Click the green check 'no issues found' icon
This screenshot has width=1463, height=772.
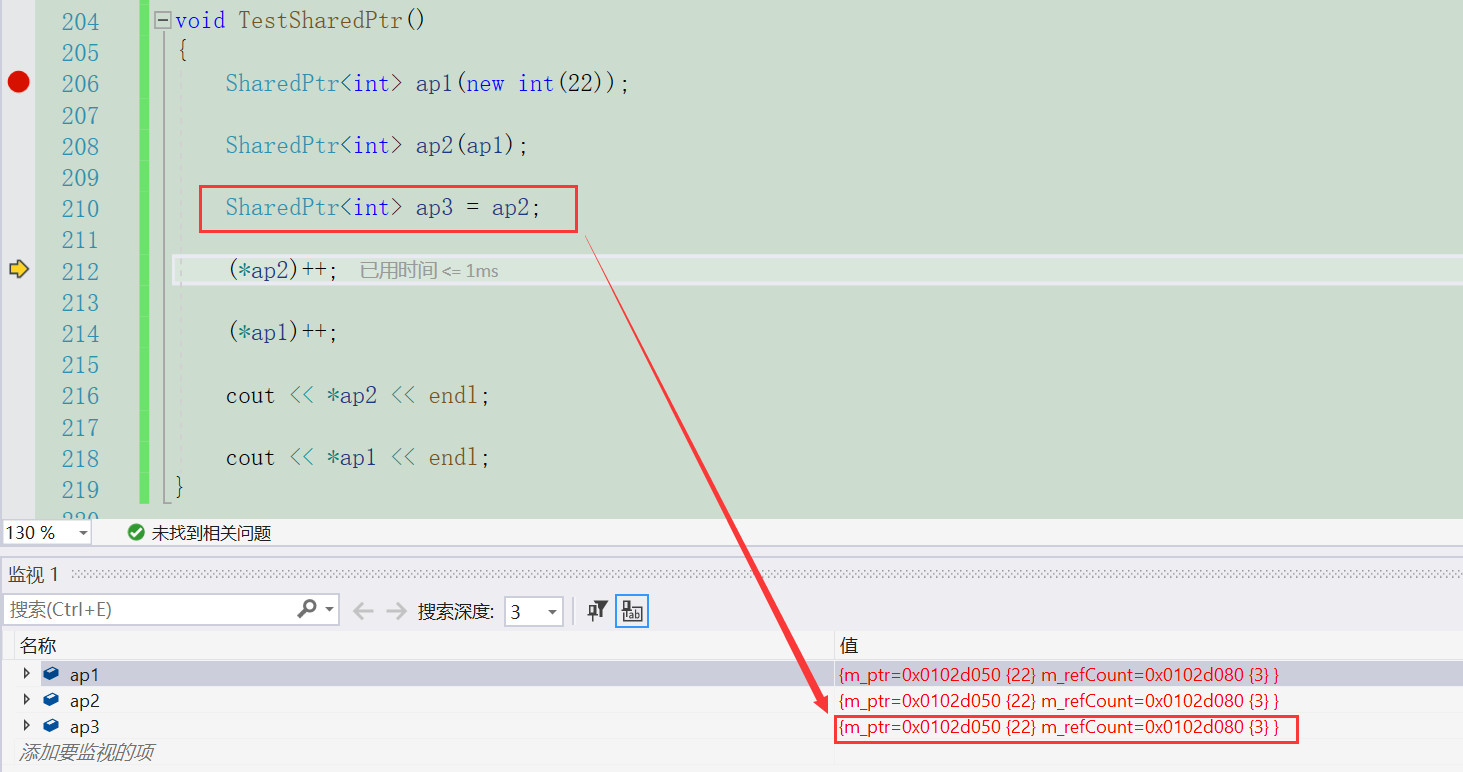point(136,533)
